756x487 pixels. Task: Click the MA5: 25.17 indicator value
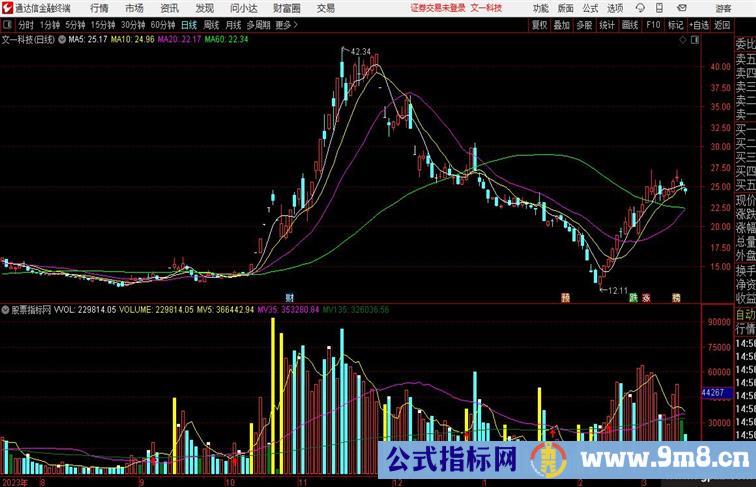(88, 40)
